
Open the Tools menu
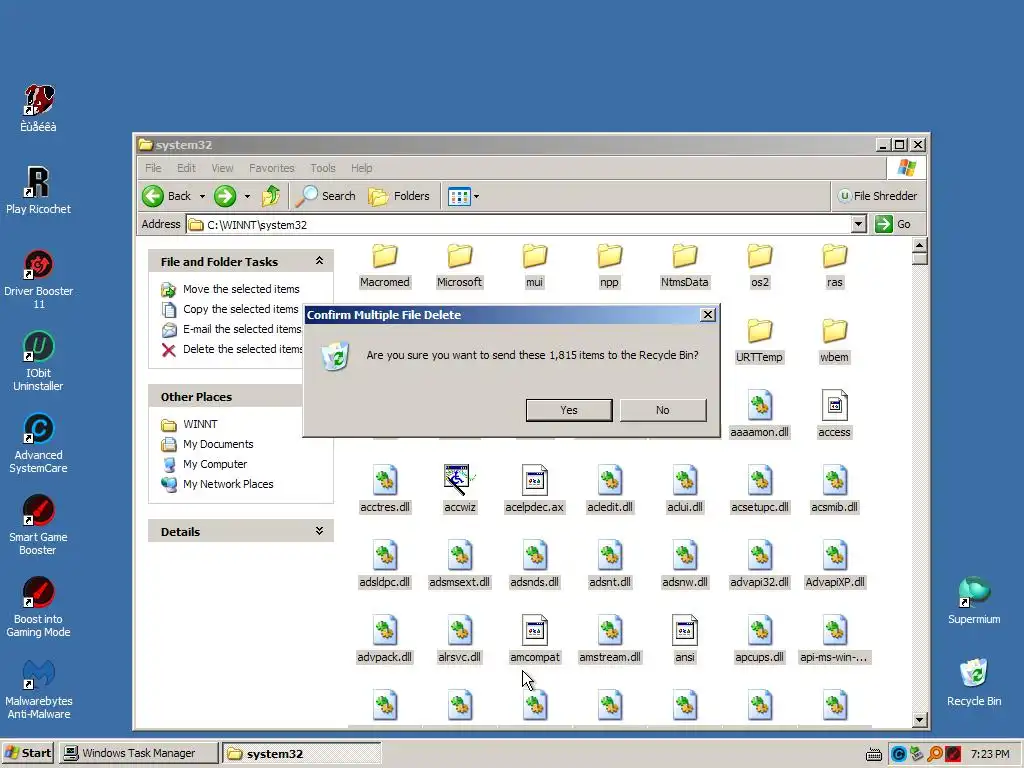[323, 168]
